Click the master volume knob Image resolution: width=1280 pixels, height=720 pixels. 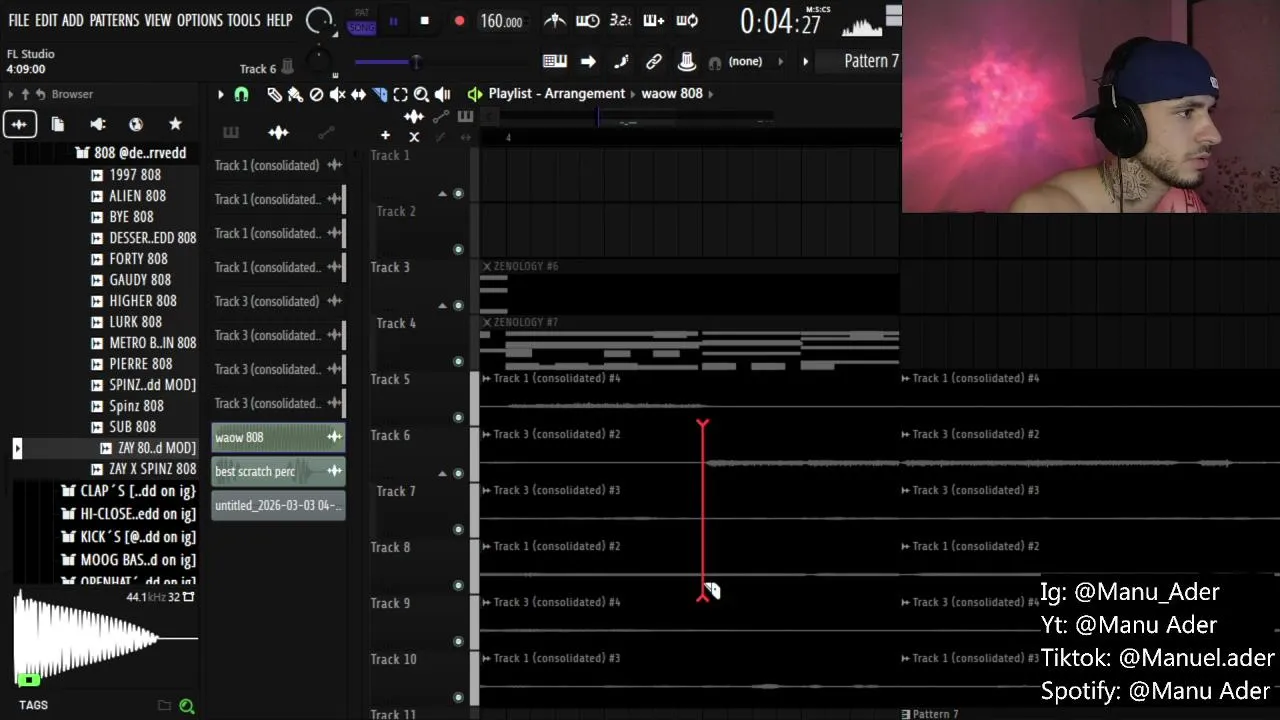[x=319, y=20]
